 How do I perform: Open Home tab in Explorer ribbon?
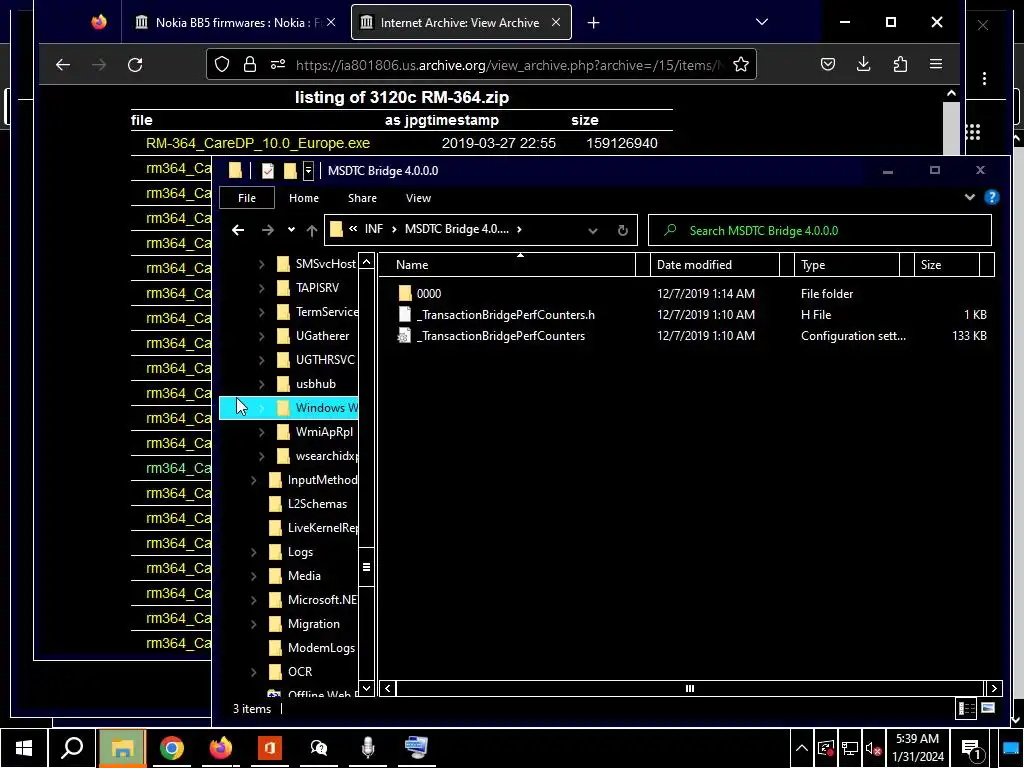click(304, 198)
